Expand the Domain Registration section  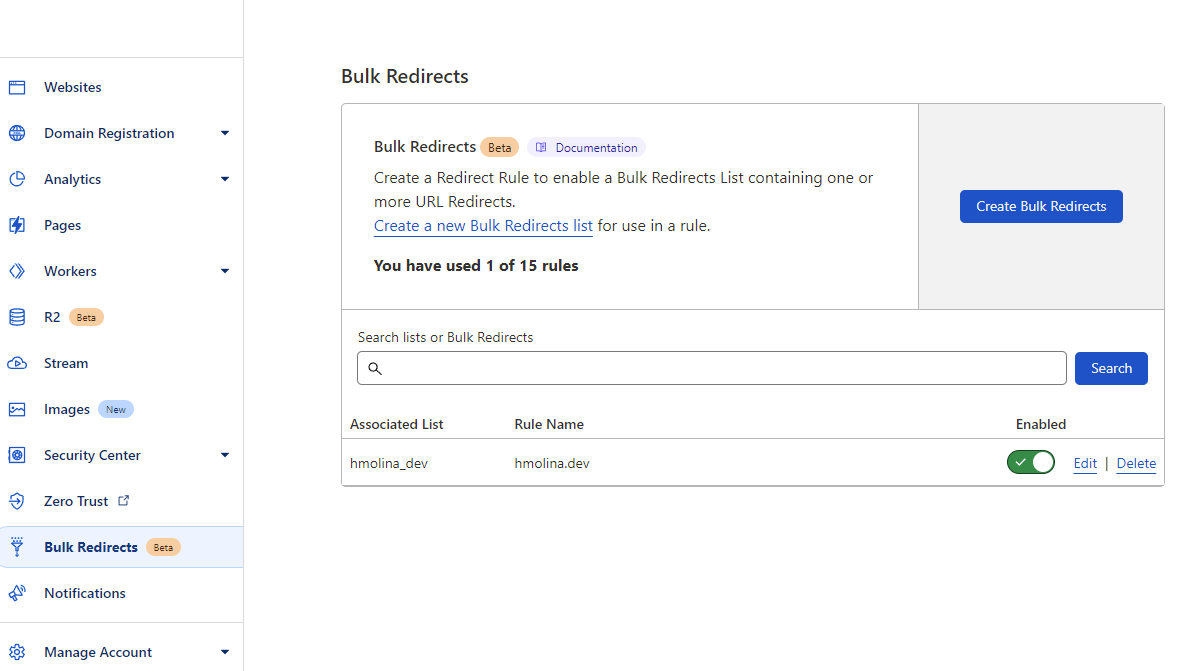point(225,133)
